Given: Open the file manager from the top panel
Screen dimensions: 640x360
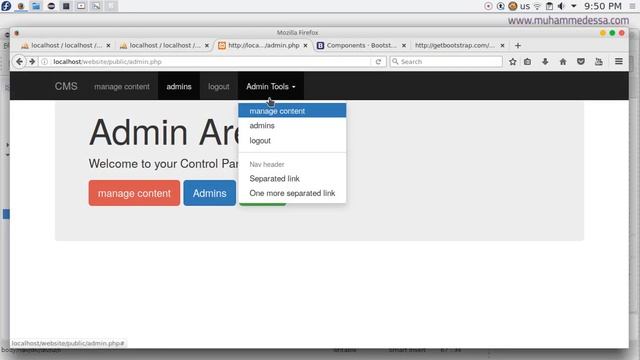Looking at the screenshot, I should [36, 6].
